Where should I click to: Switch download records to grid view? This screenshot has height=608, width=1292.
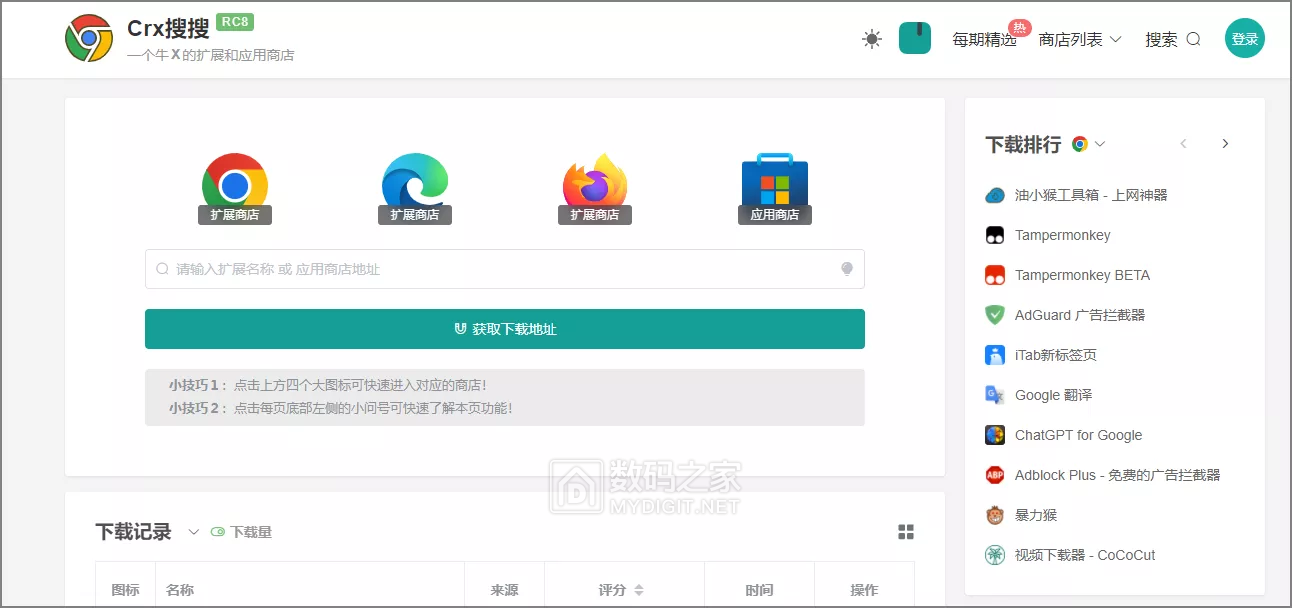(906, 532)
